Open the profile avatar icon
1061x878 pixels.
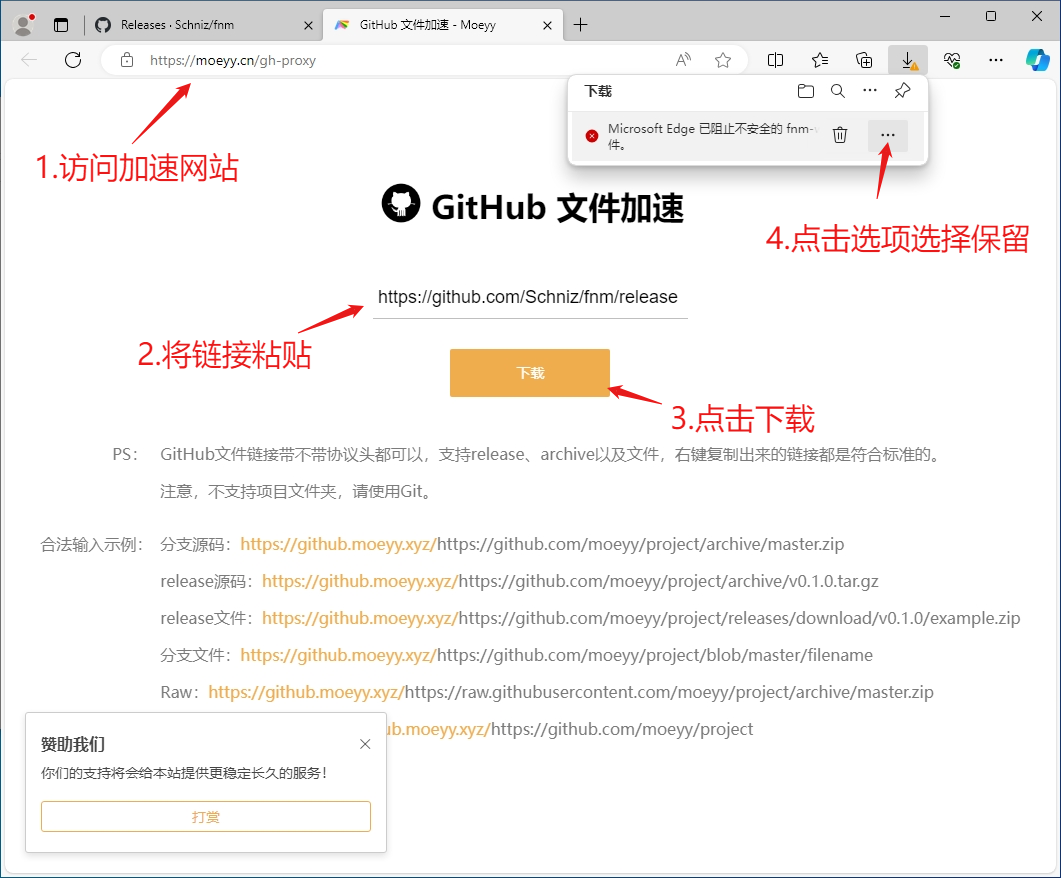tap(25, 25)
